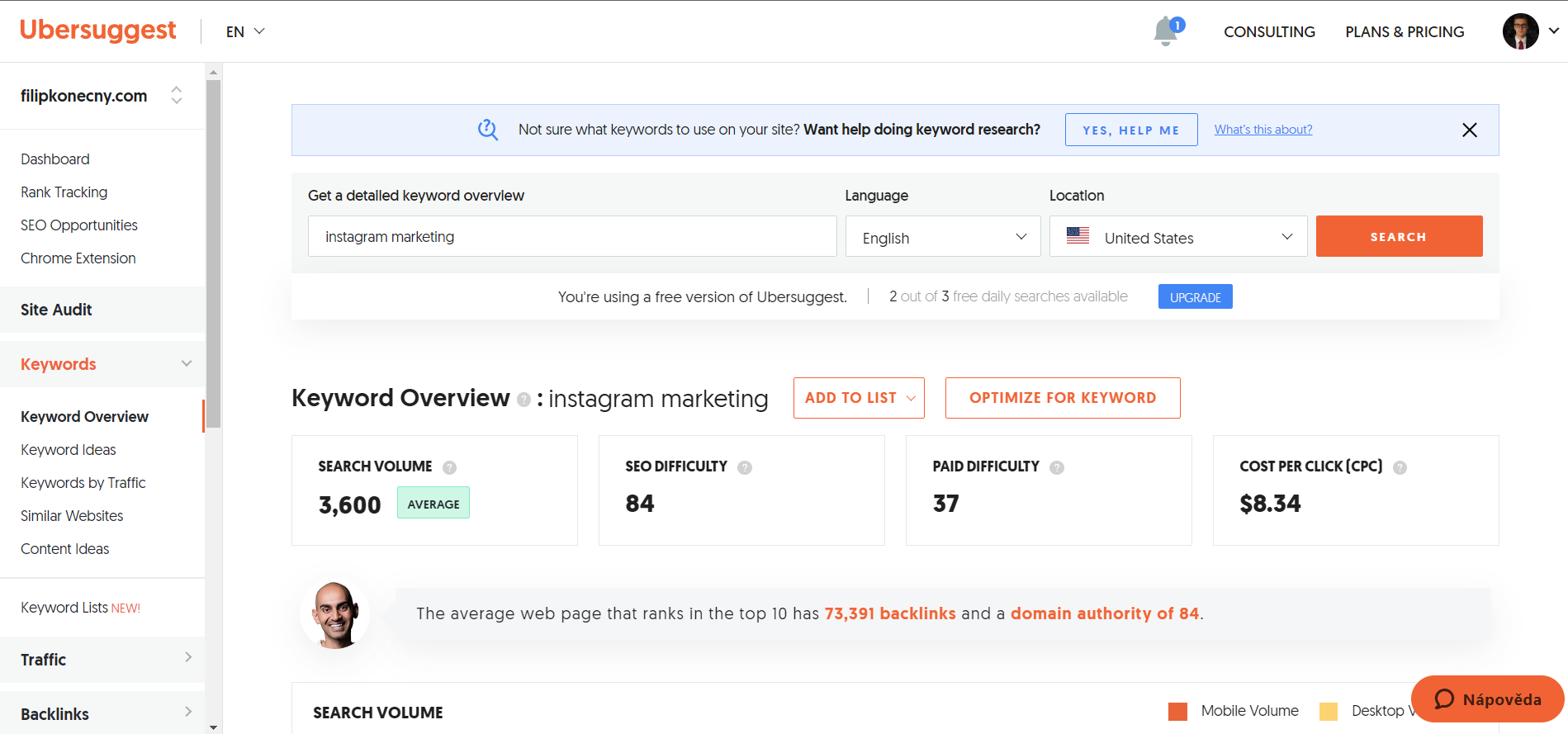The height and width of the screenshot is (734, 1568).
Task: Click the AVERAGE search volume badge
Action: [x=433, y=503]
